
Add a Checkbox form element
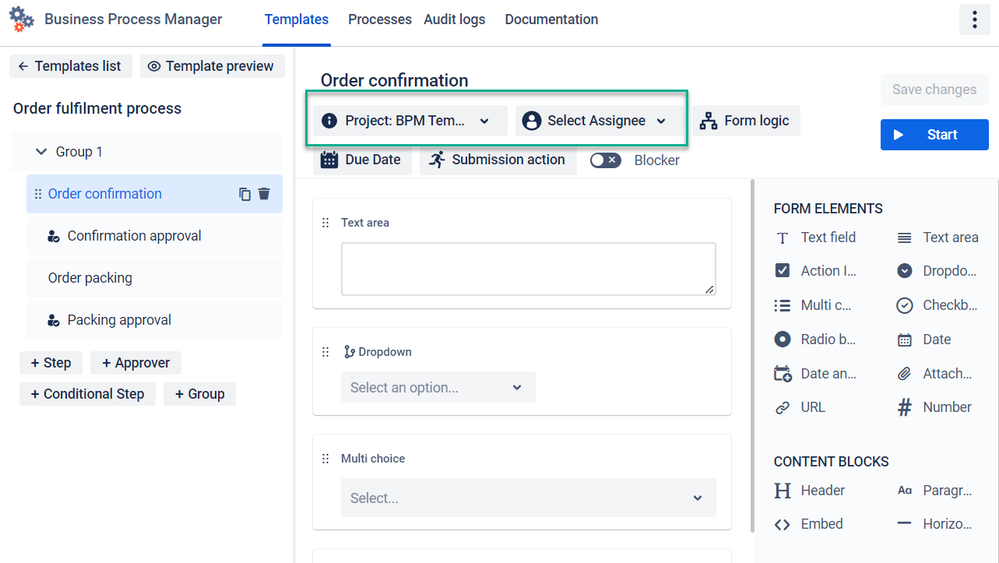click(x=937, y=305)
